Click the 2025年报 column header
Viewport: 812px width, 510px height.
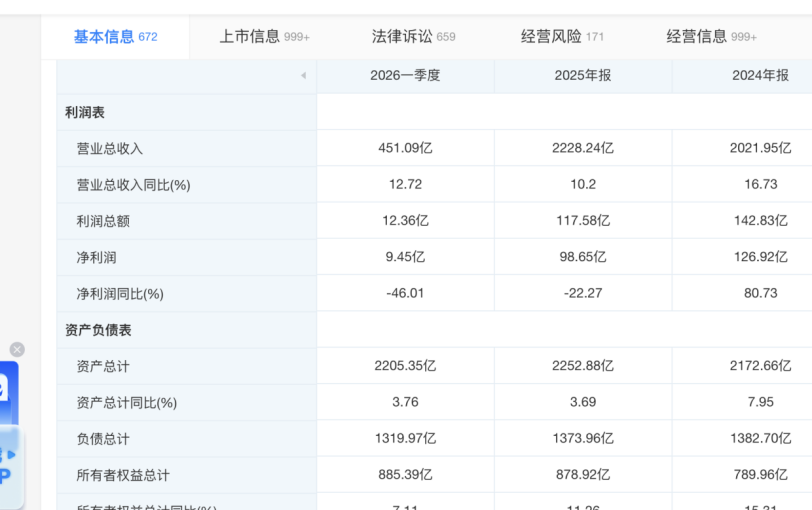tap(583, 76)
